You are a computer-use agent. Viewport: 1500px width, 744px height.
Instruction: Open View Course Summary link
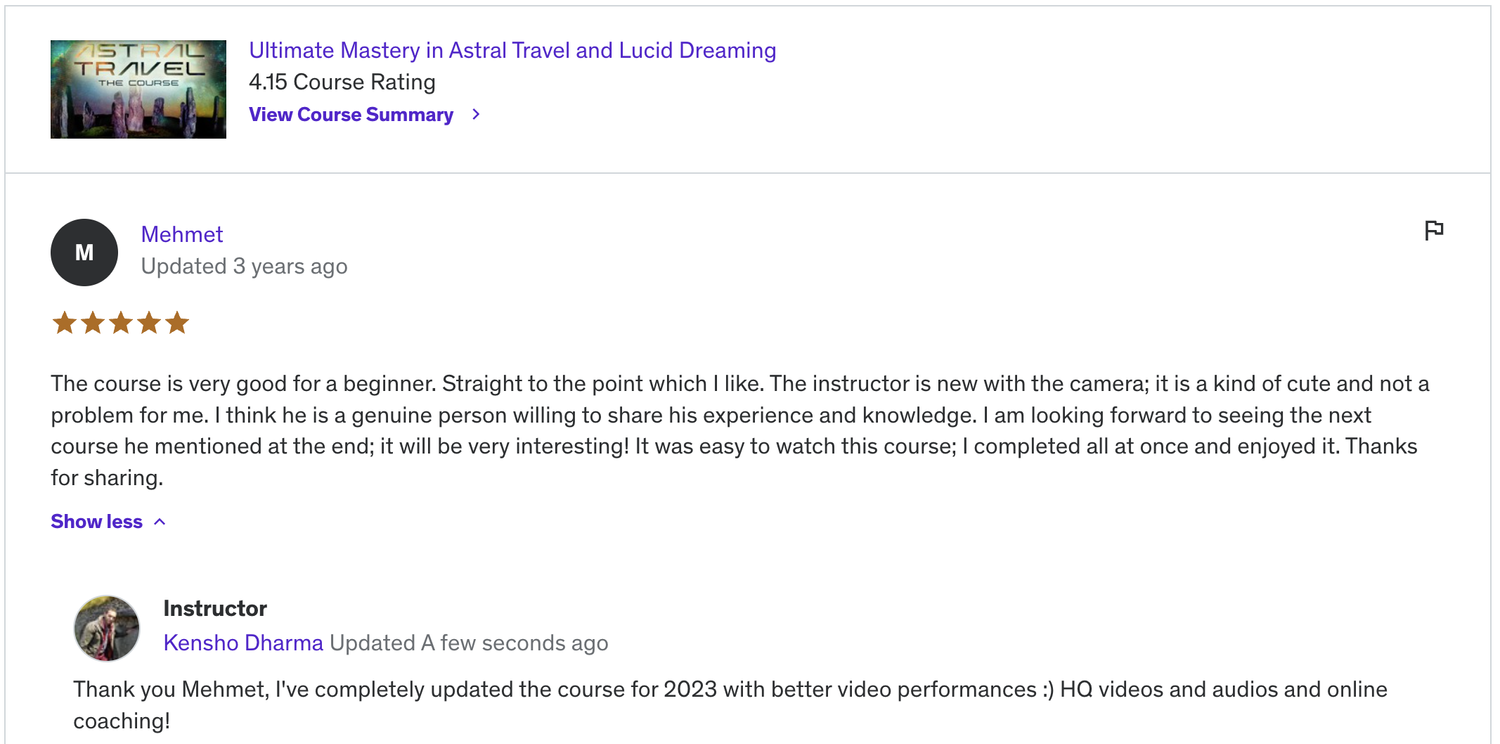(351, 114)
